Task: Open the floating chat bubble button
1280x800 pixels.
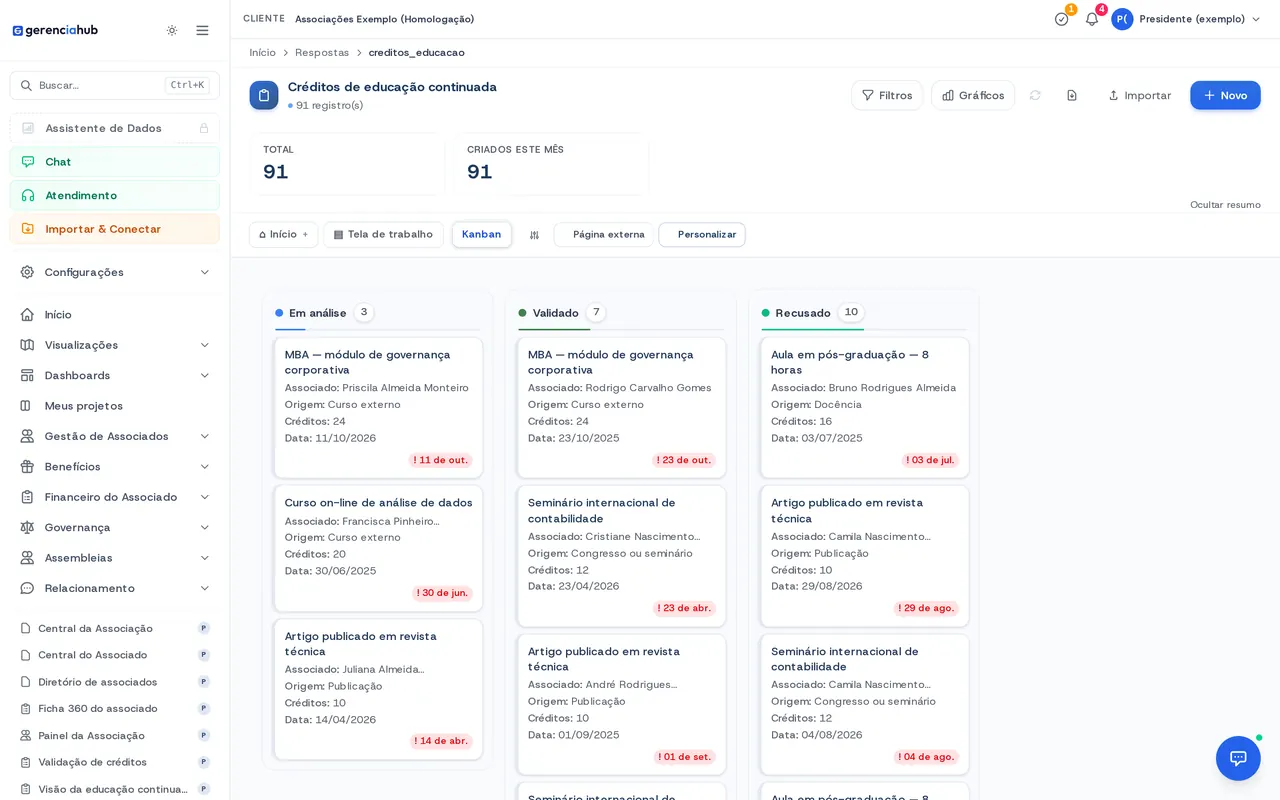Action: click(x=1238, y=758)
